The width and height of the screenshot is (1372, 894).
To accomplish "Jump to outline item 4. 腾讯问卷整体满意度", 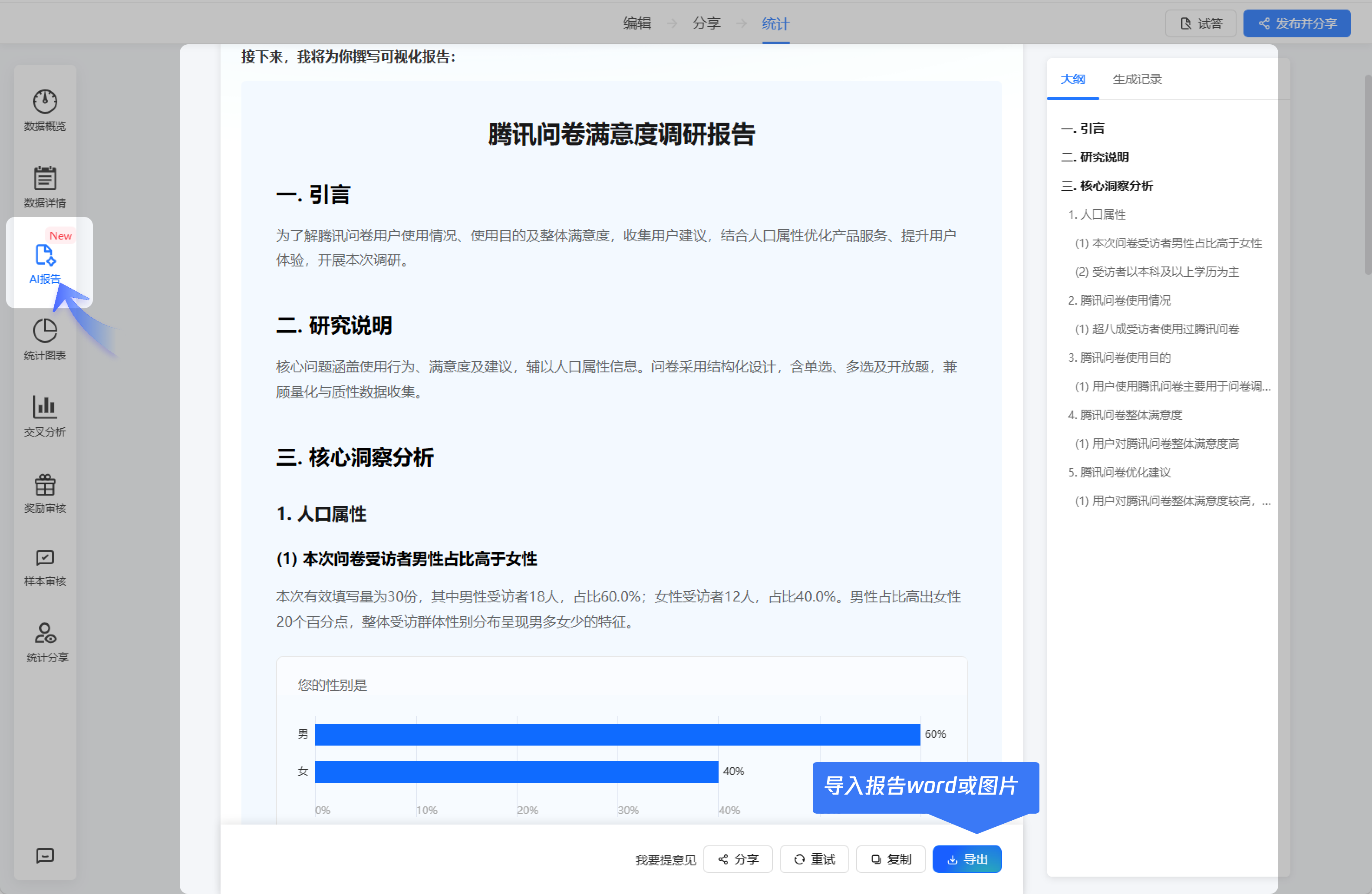I will pos(1125,415).
